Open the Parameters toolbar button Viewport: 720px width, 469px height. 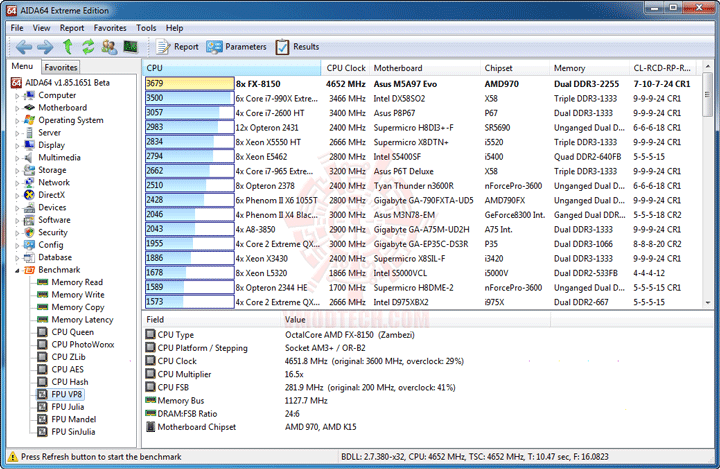(236, 46)
